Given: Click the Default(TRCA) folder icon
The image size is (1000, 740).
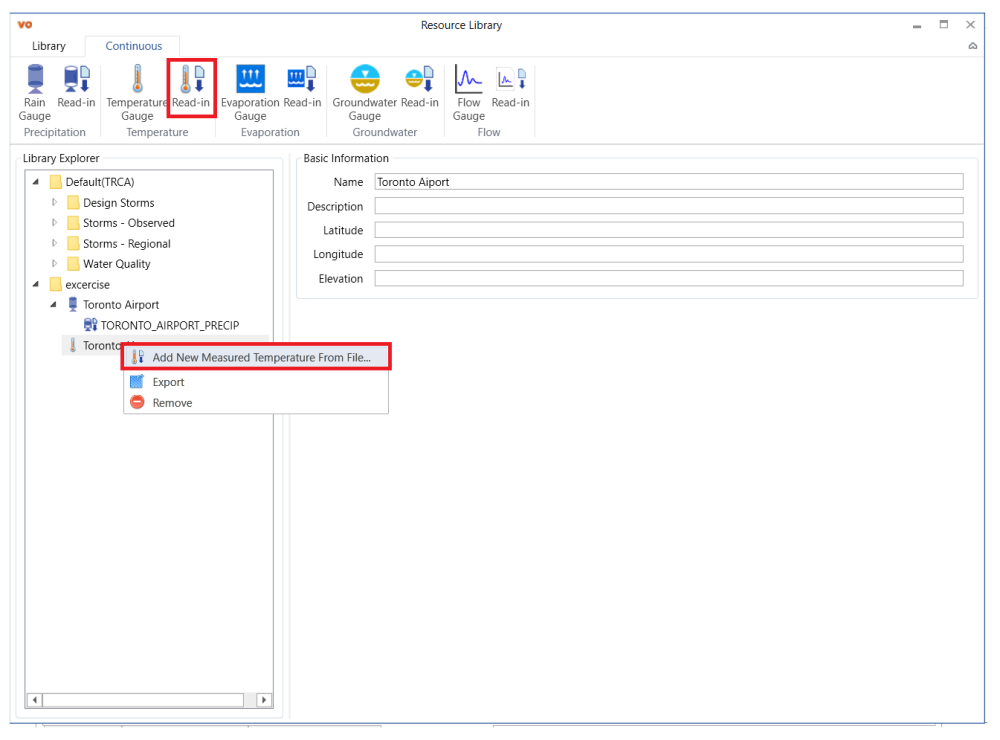Looking at the screenshot, I should (56, 182).
